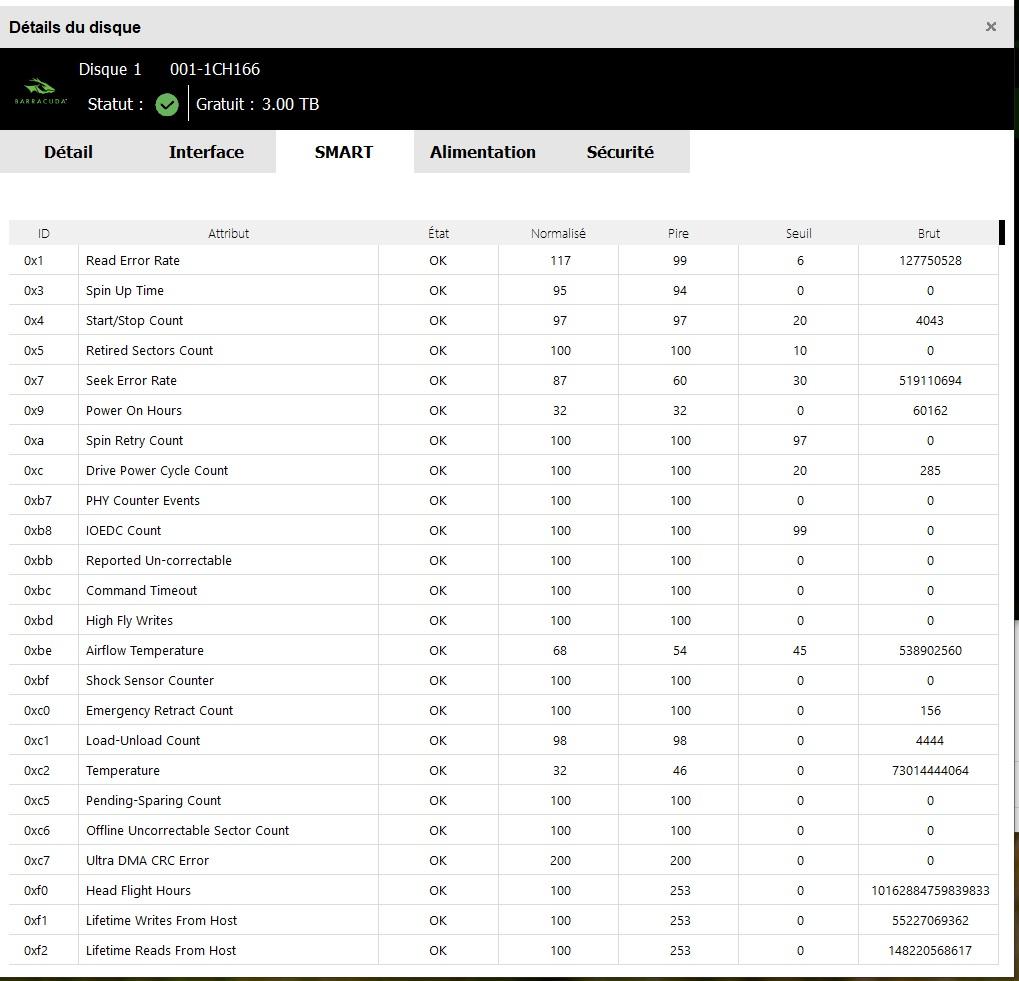Viewport: 1019px width, 981px height.
Task: Close the Détails du disque dialog
Action: point(990,27)
